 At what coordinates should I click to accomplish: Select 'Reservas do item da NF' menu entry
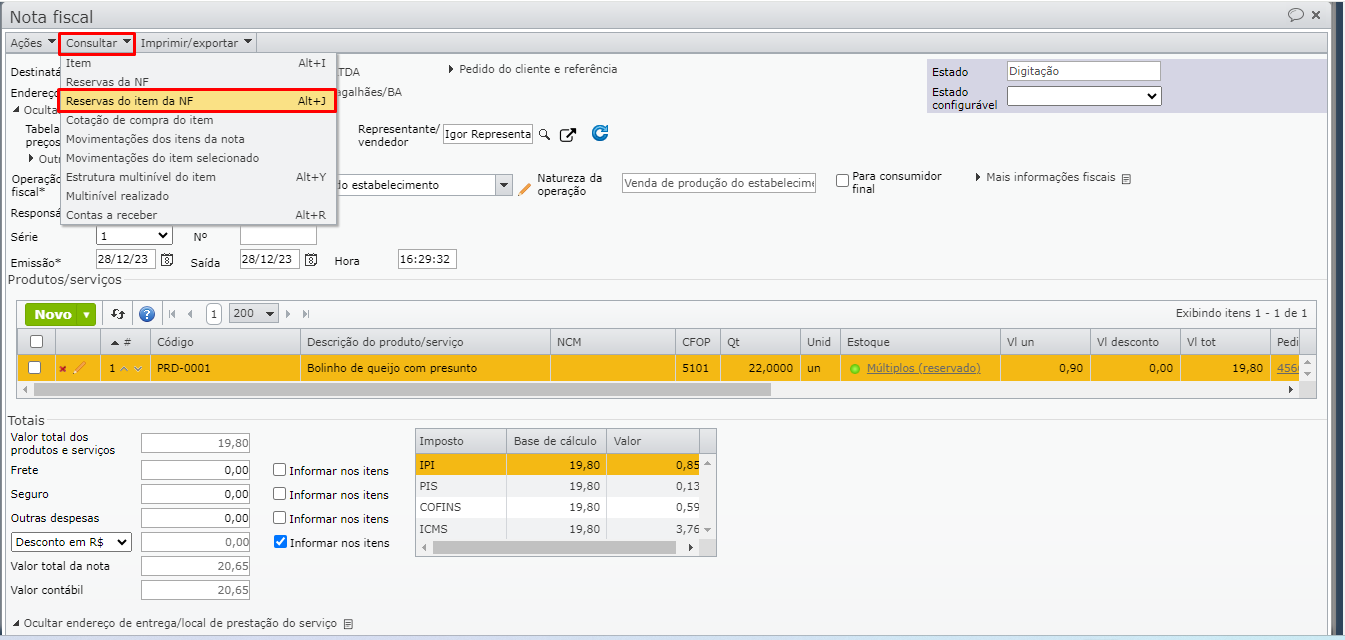point(196,101)
